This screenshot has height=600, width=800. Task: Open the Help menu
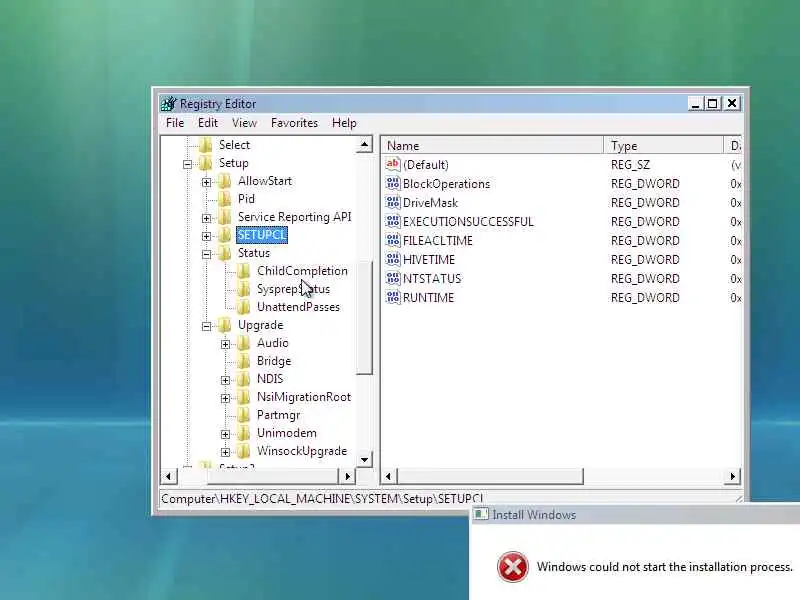[344, 123]
